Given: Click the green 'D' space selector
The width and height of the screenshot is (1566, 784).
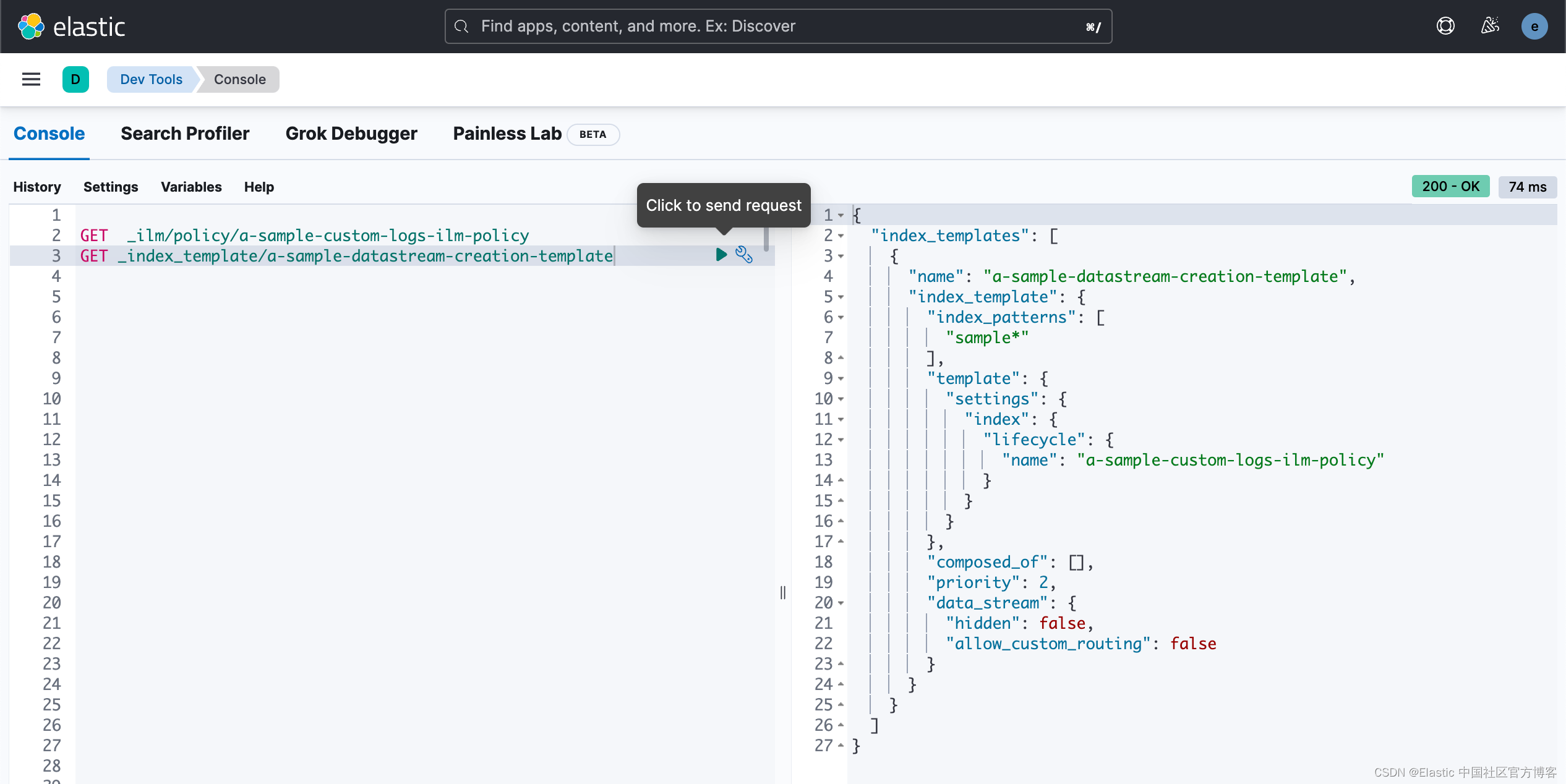Looking at the screenshot, I should click(x=75, y=79).
